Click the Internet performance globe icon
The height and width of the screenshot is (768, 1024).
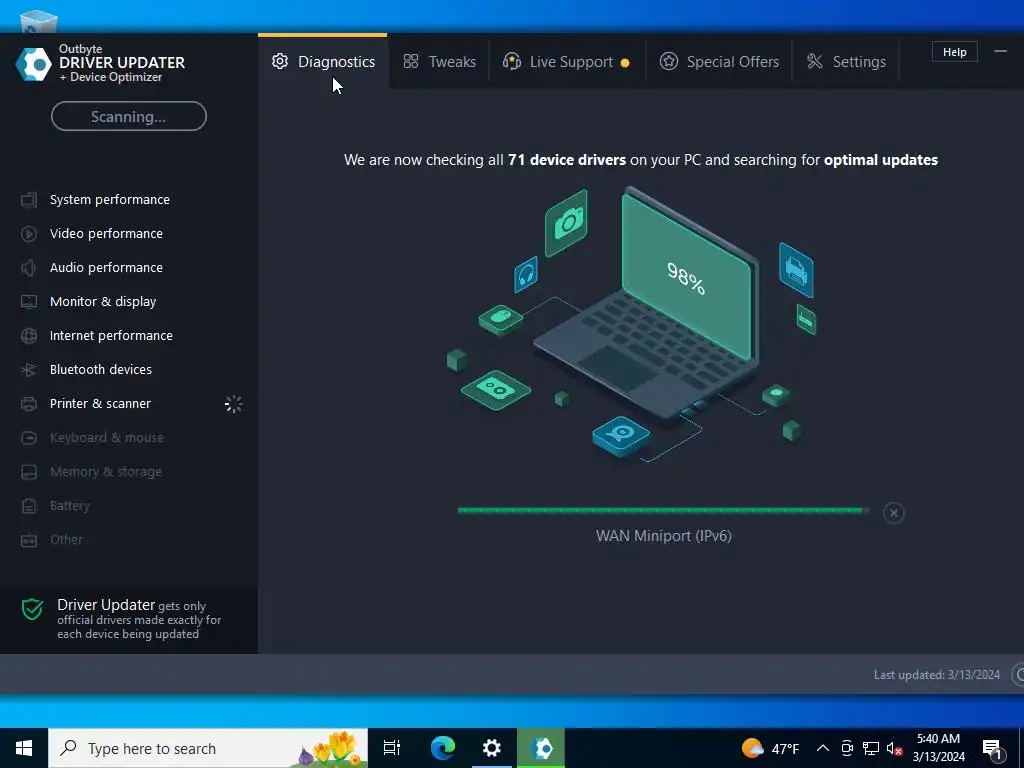pyautogui.click(x=29, y=336)
